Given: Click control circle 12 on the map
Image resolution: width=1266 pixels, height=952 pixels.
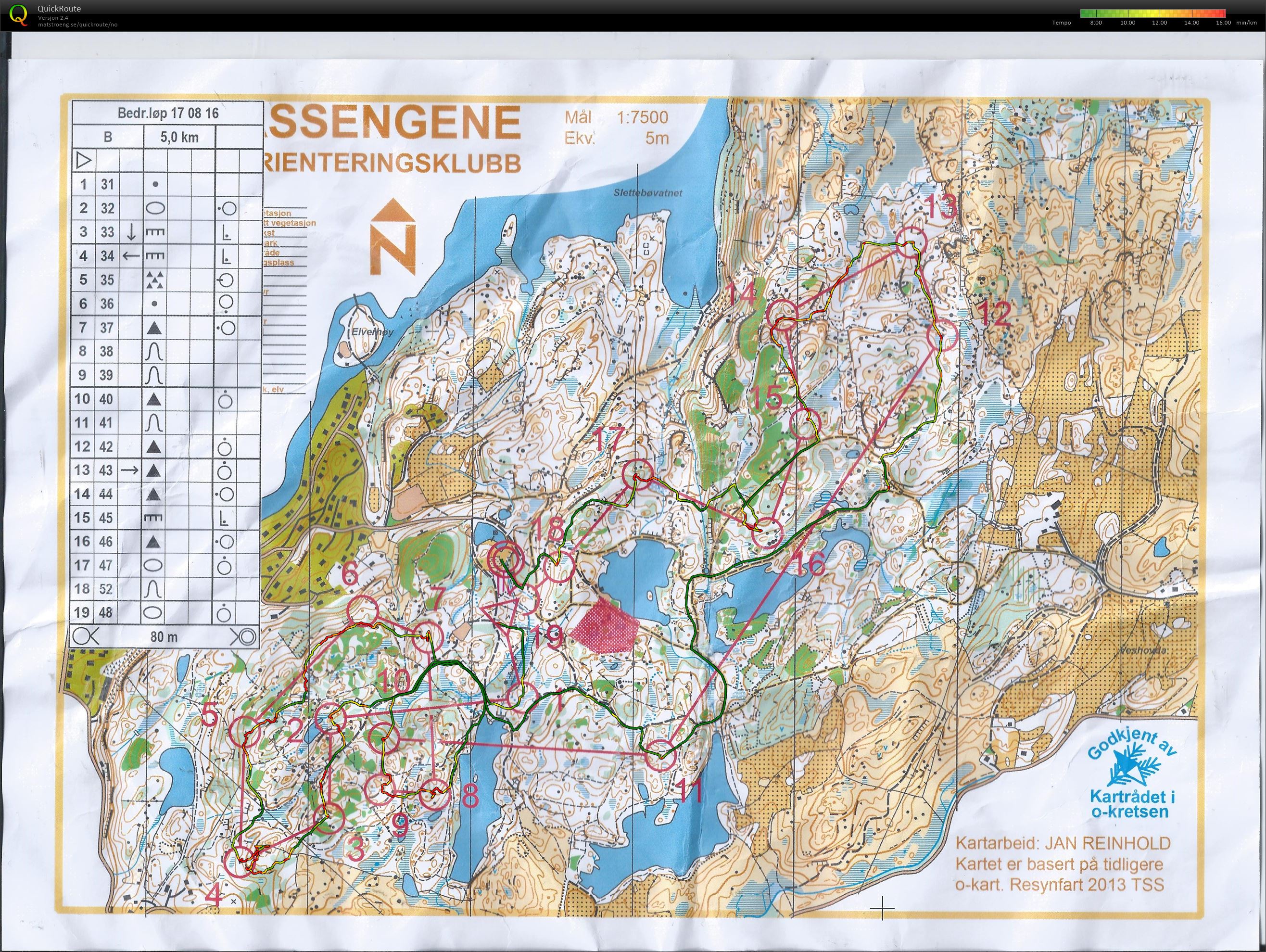Looking at the screenshot, I should coord(941,335).
